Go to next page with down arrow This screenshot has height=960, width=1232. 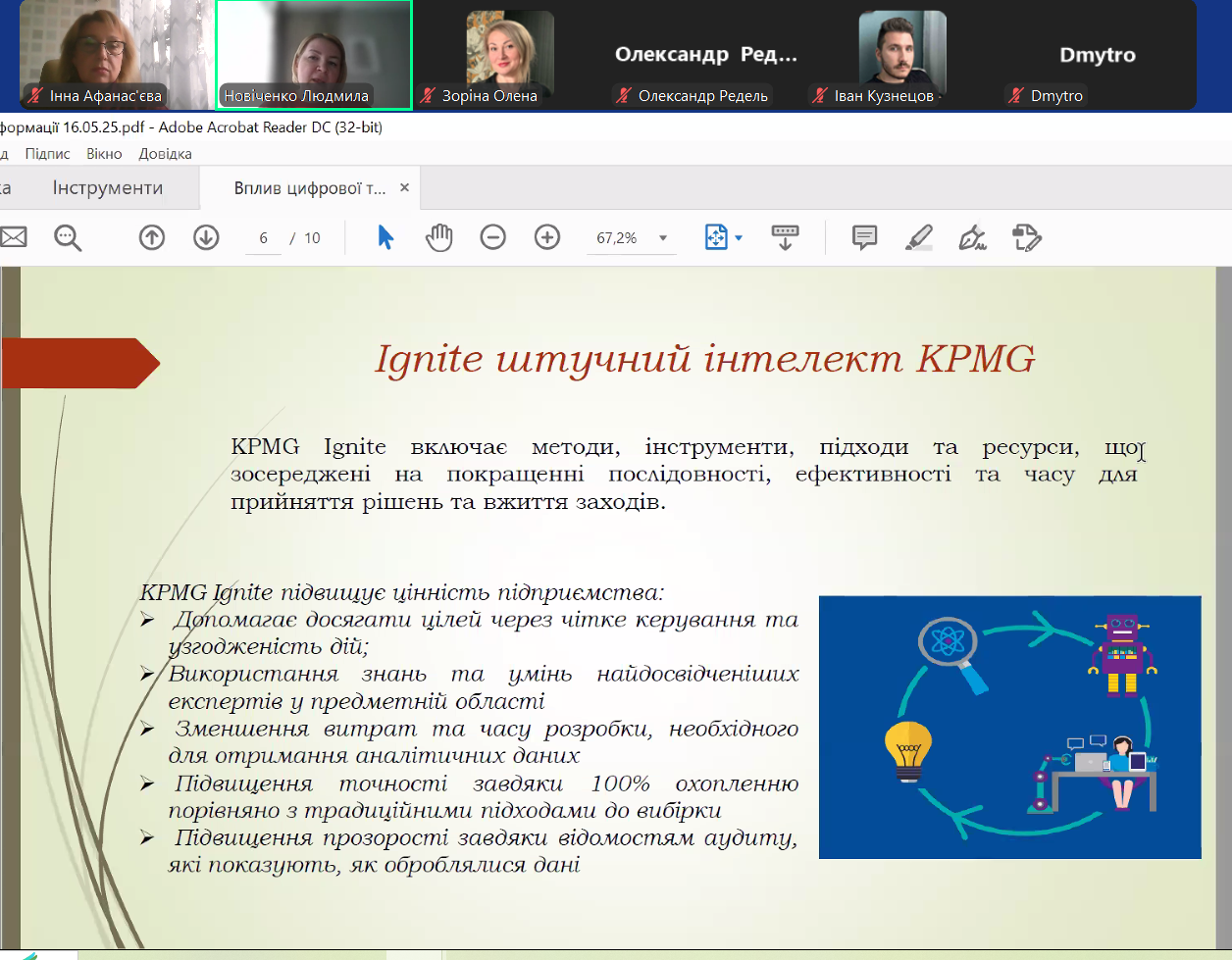206,237
